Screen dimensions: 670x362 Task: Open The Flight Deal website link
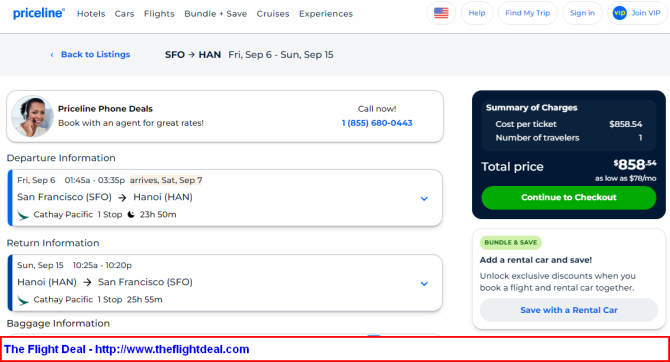point(126,349)
